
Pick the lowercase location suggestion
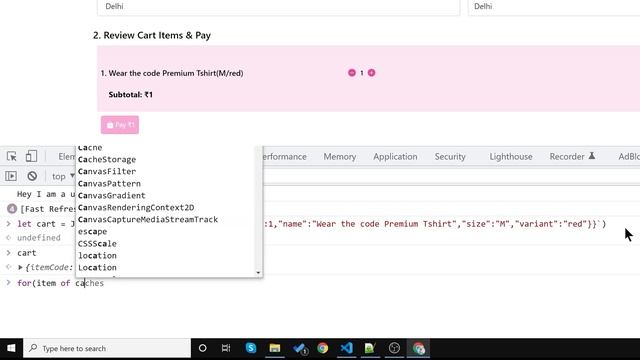[97, 256]
